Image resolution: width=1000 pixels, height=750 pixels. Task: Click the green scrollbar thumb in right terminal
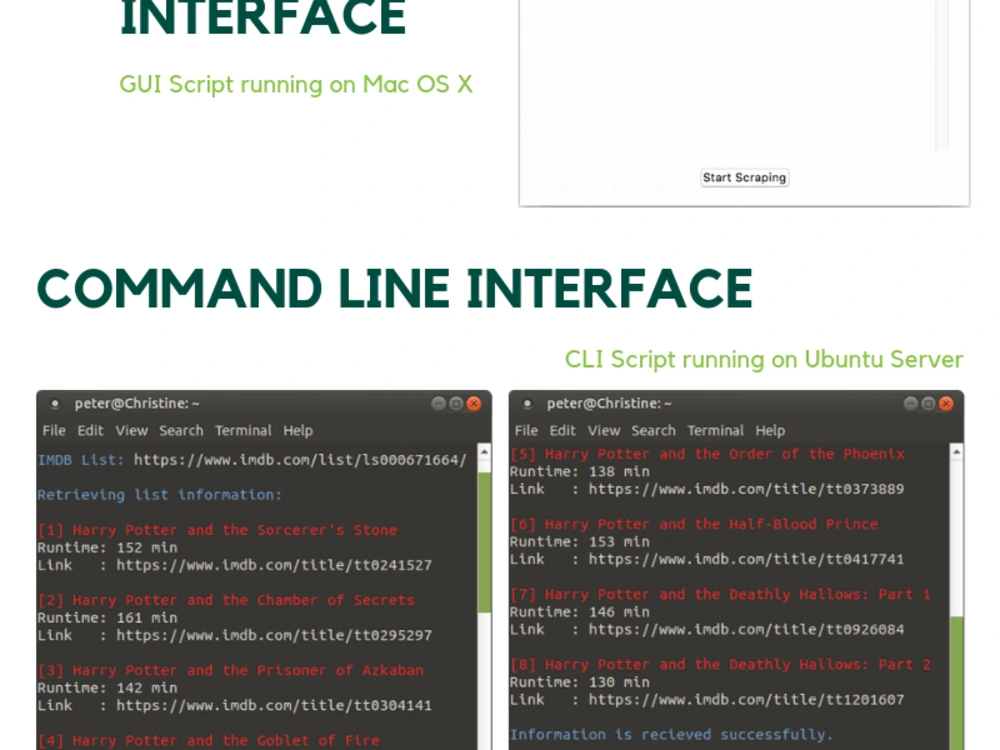(956, 683)
